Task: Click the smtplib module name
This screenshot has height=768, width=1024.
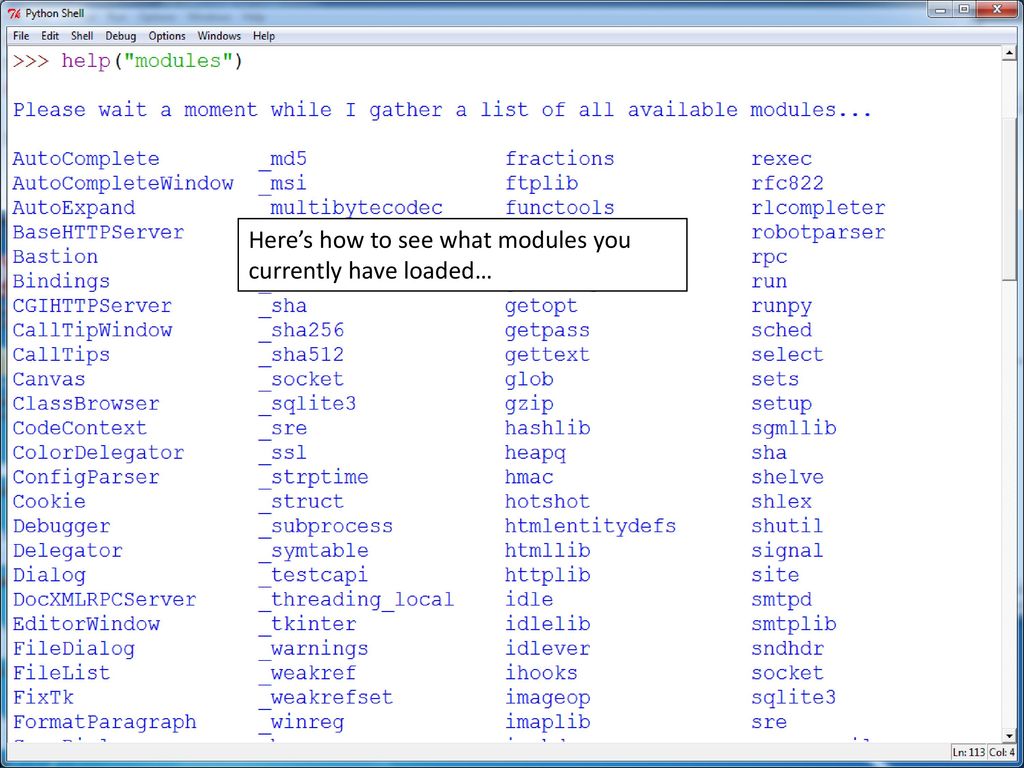Action: pyautogui.click(x=793, y=624)
